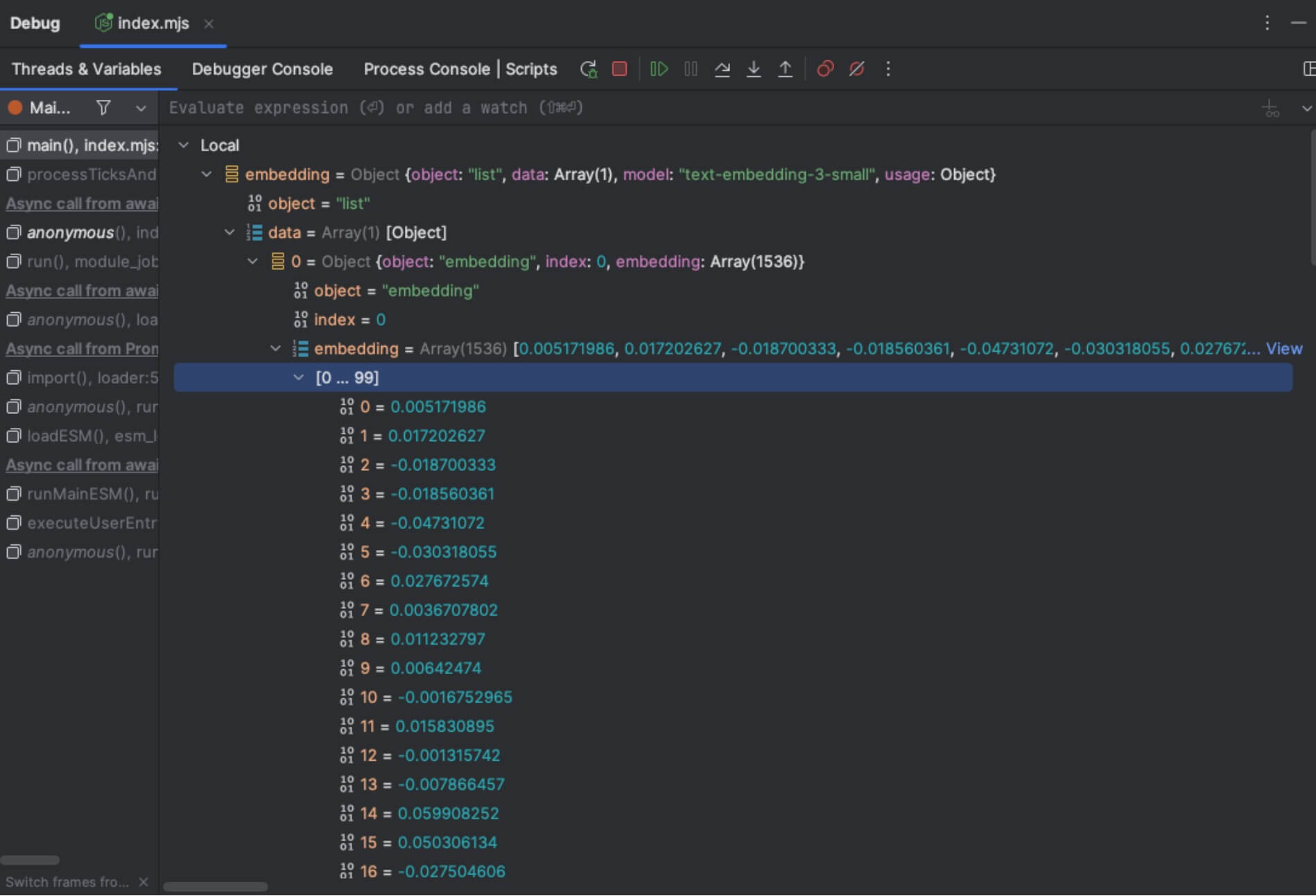Select the executeUserEntr frame
This screenshot has width=1316, height=896.
(80, 523)
